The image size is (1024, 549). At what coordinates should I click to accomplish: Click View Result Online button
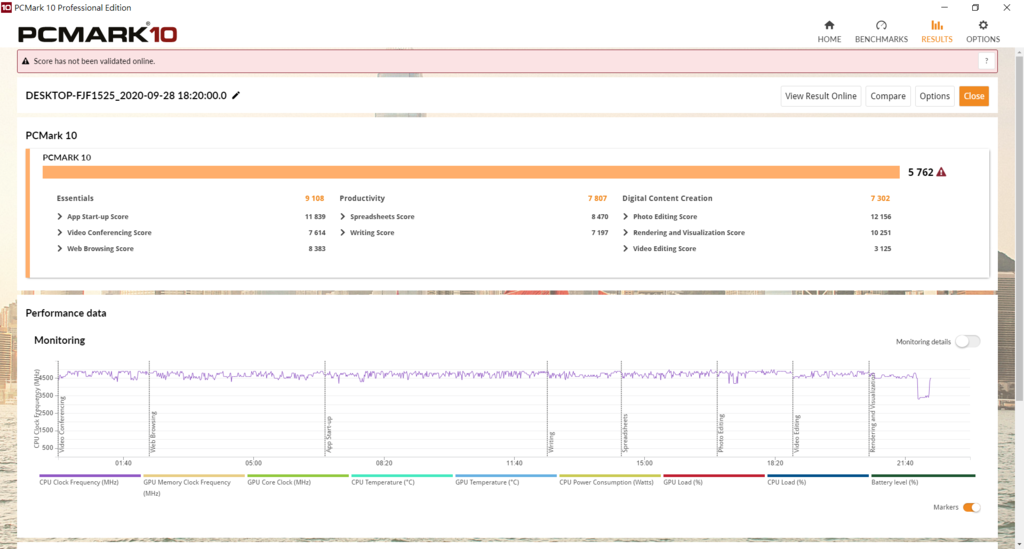point(820,96)
